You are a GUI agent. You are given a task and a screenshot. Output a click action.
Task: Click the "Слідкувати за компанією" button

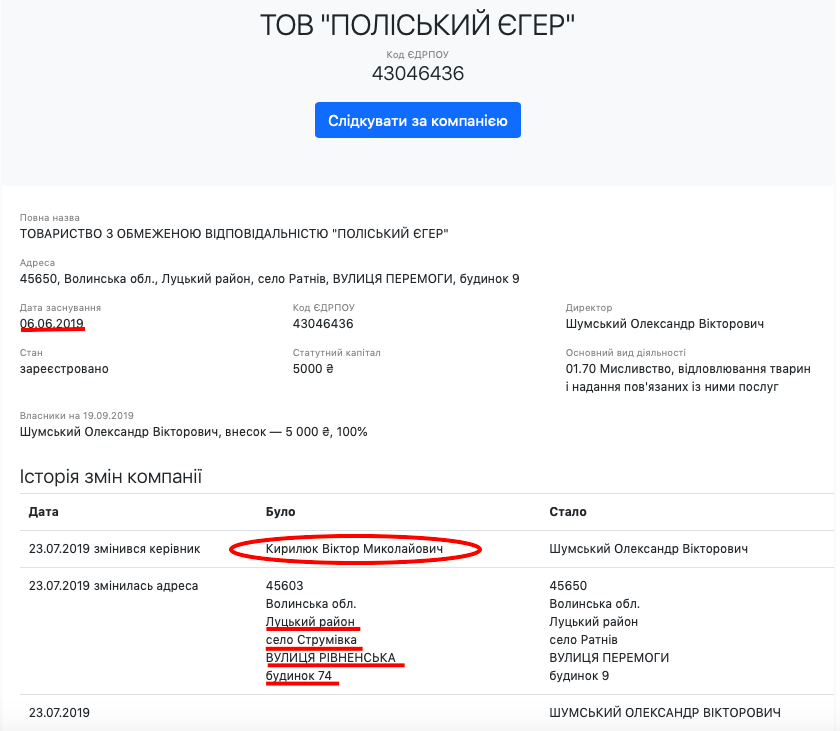[418, 120]
